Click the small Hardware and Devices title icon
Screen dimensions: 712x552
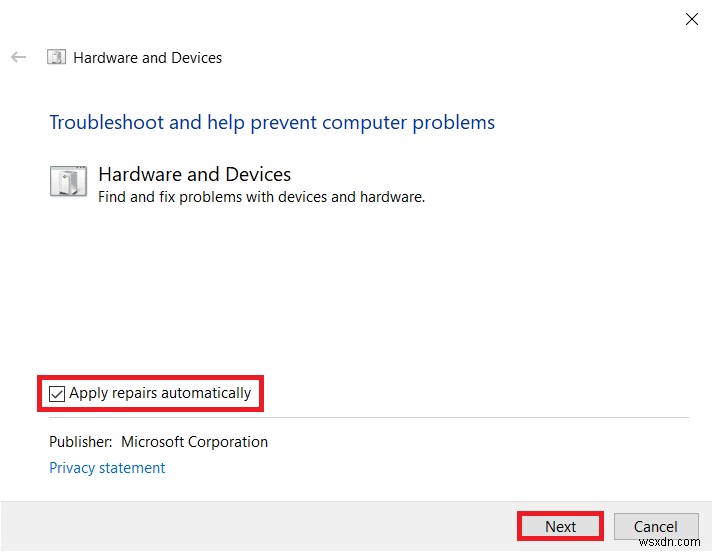(58, 57)
